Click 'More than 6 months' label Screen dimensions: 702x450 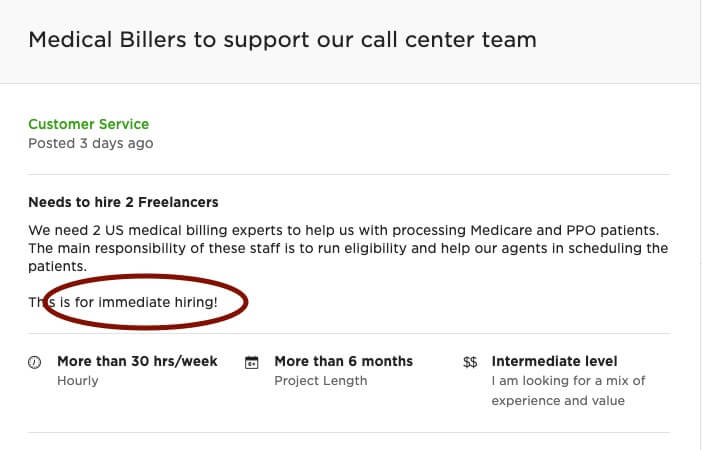tap(344, 361)
